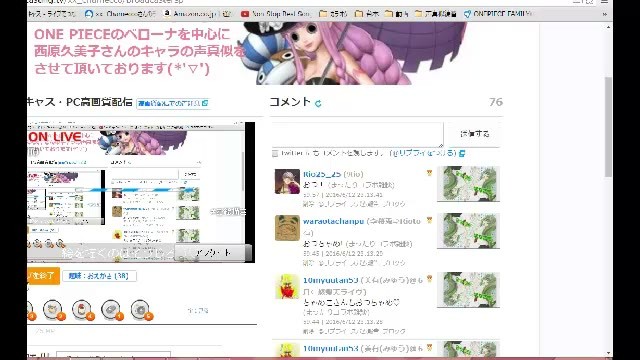
Task: Expand the hidden bookmarks overflow chevron
Action: [604, 14]
